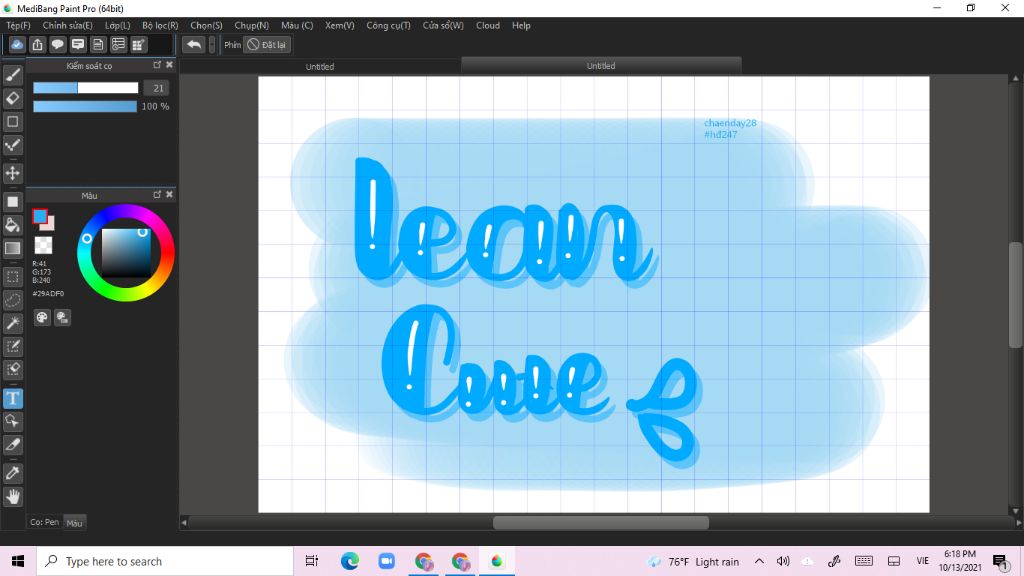The image size is (1024, 576).
Task: Click the list with clock icon
Action: (118, 44)
